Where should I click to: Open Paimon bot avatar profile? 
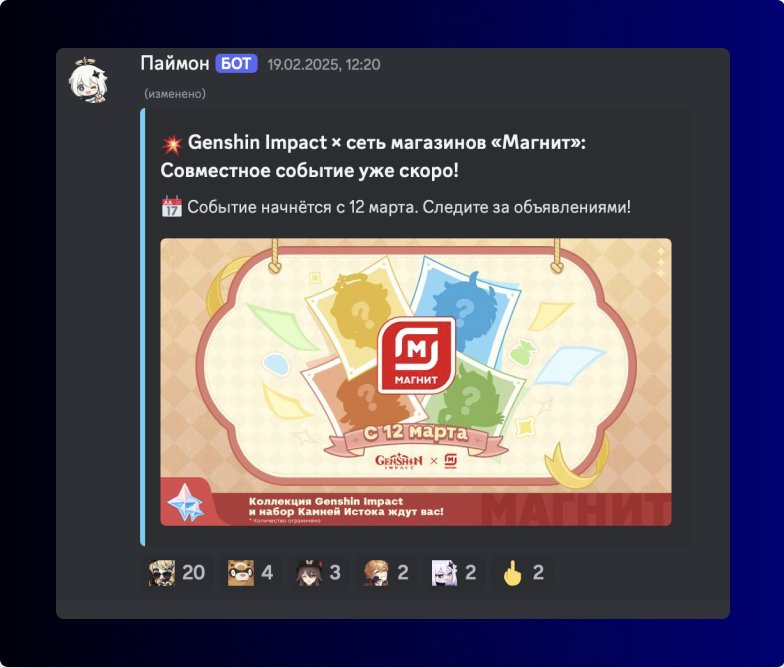88,80
